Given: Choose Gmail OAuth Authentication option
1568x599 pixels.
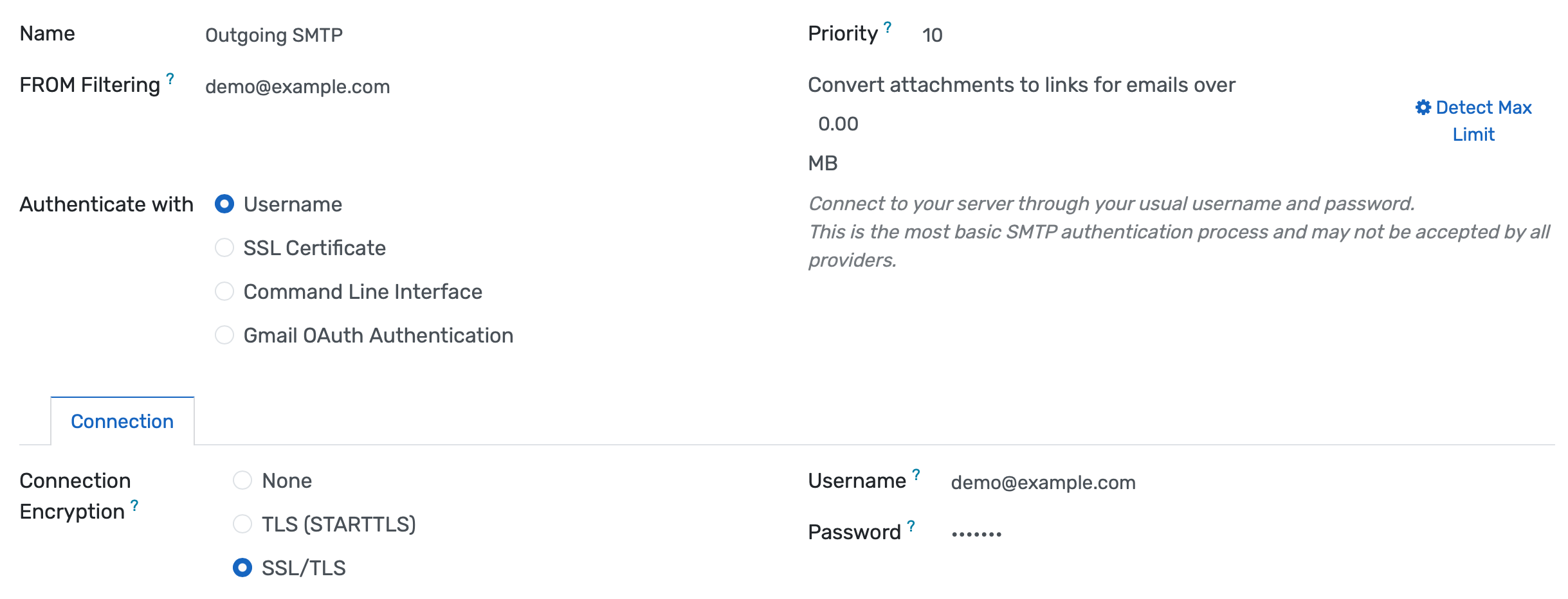Looking at the screenshot, I should (224, 335).
